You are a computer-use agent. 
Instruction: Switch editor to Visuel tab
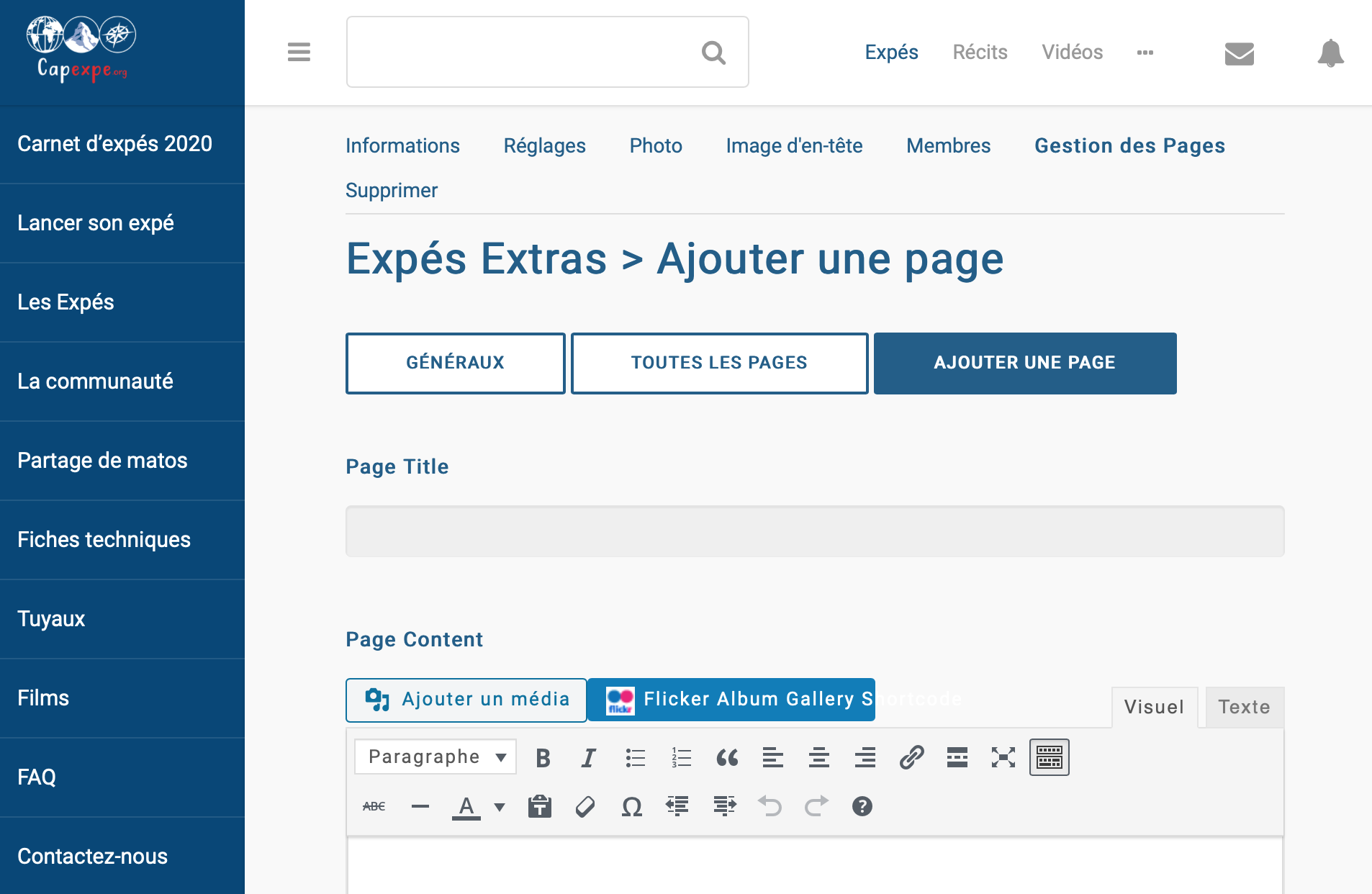click(1155, 707)
